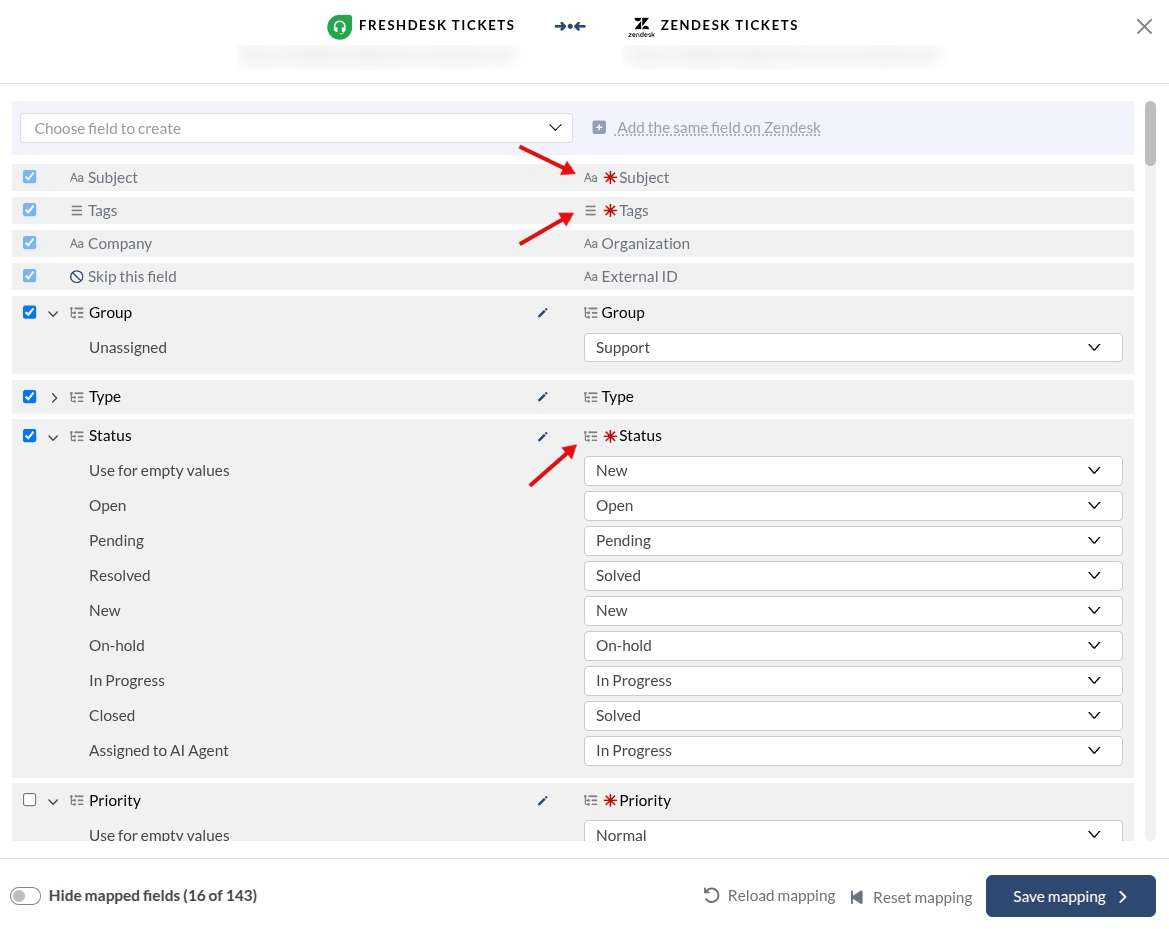The height and width of the screenshot is (929, 1169).
Task: Click the Zendesk Type field label
Action: 617,397
